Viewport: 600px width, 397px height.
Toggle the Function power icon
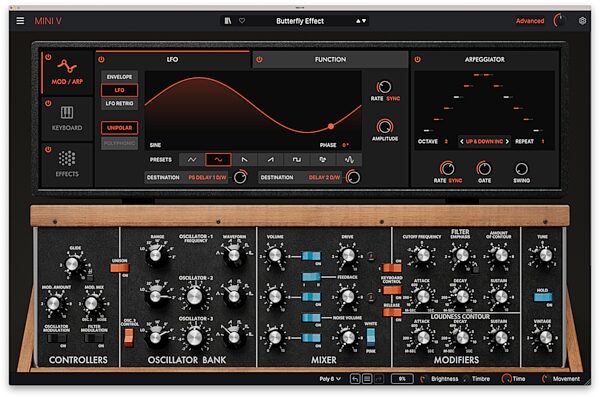(x=259, y=60)
